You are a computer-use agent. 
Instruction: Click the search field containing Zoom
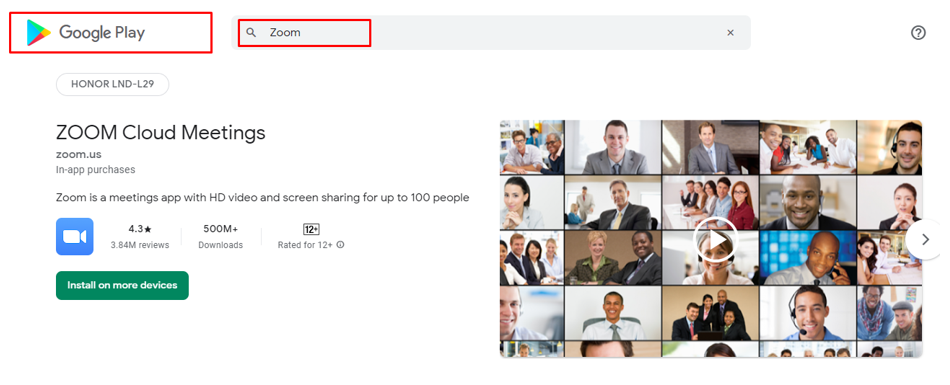[491, 33]
